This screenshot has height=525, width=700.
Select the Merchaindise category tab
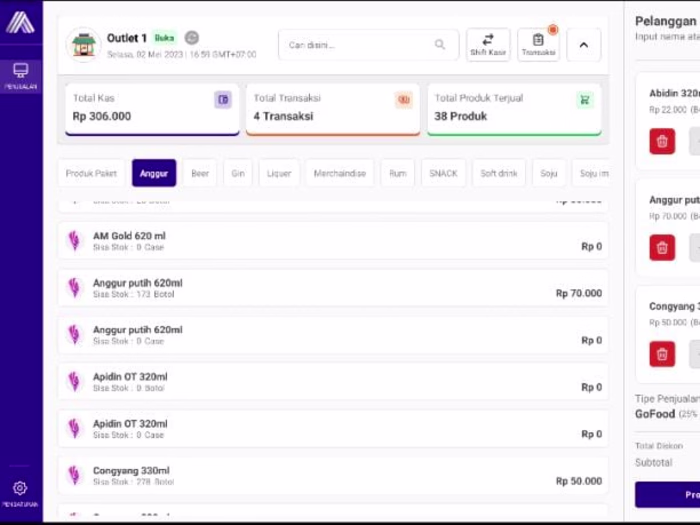tap(340, 173)
